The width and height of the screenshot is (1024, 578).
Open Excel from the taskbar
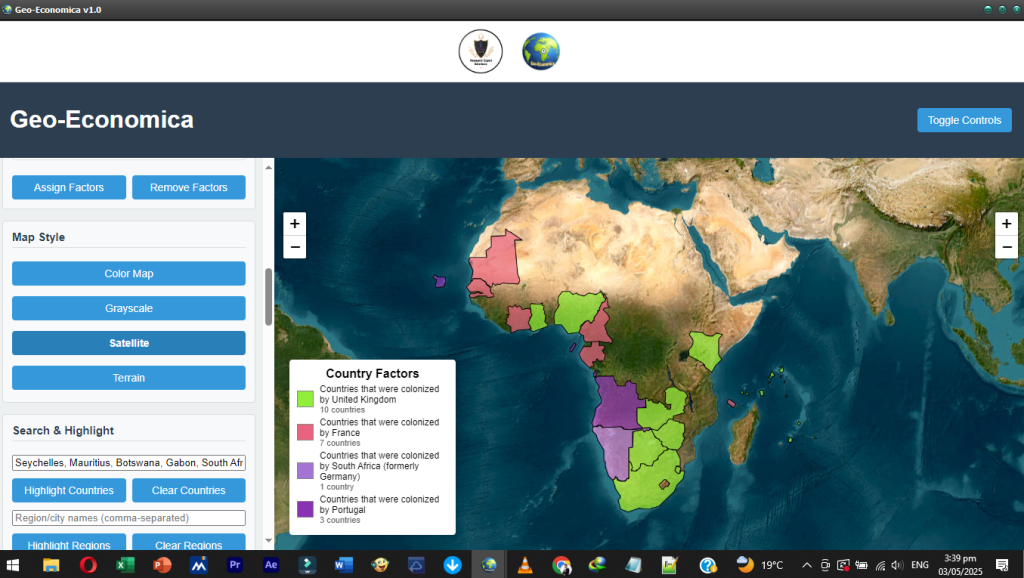tap(125, 565)
